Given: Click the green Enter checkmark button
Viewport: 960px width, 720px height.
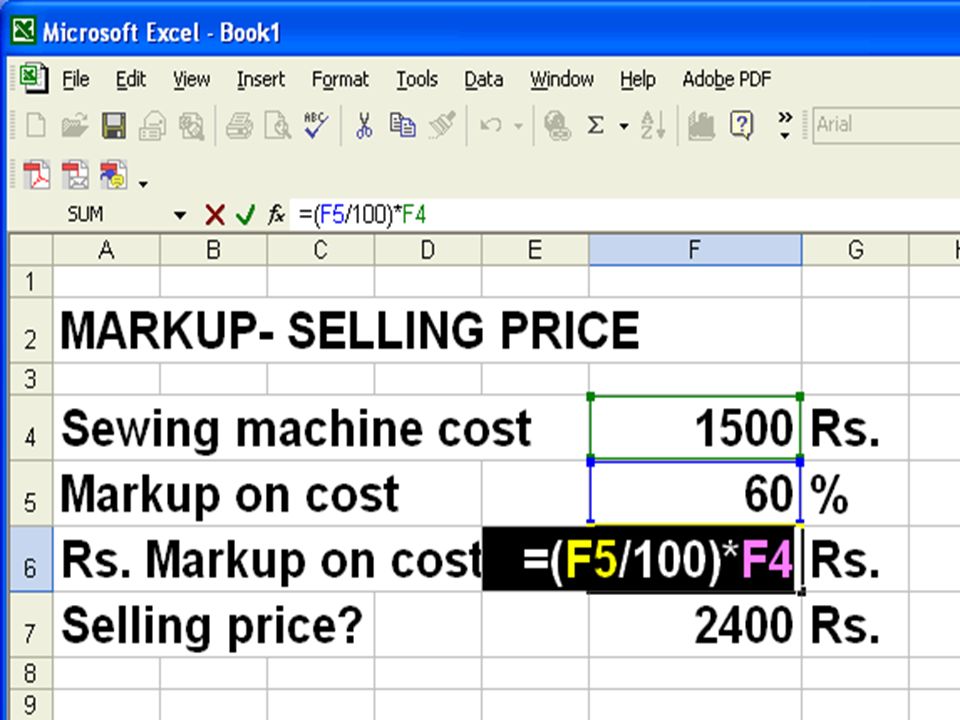Looking at the screenshot, I should point(246,215).
